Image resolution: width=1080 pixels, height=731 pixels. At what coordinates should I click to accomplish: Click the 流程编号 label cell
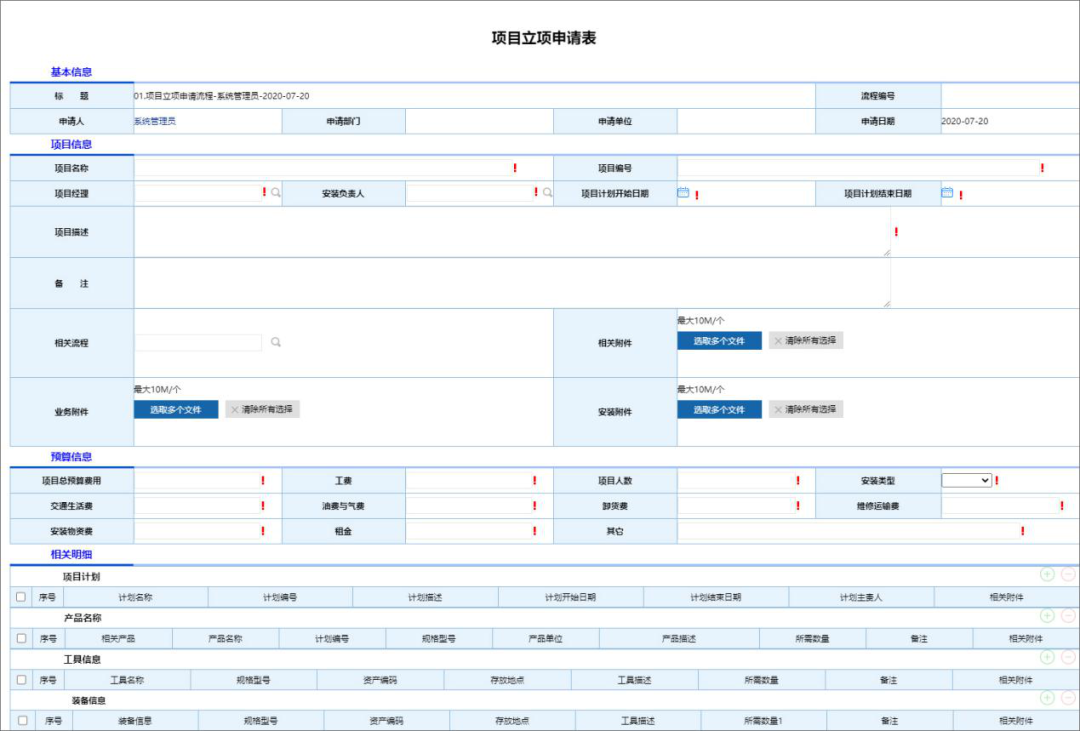[878, 96]
